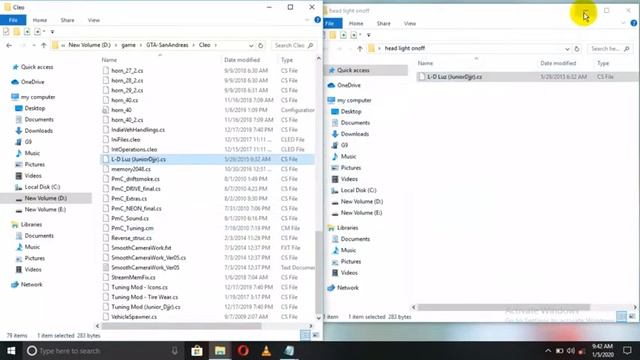Open the View tab in head light onoff window
This screenshot has height=360, width=640.
[410, 23]
